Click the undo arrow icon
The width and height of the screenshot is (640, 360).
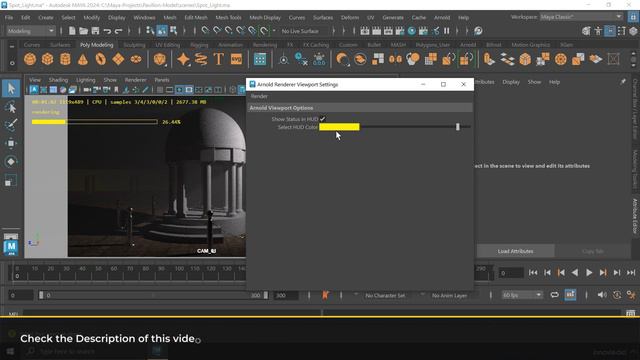pos(107,31)
